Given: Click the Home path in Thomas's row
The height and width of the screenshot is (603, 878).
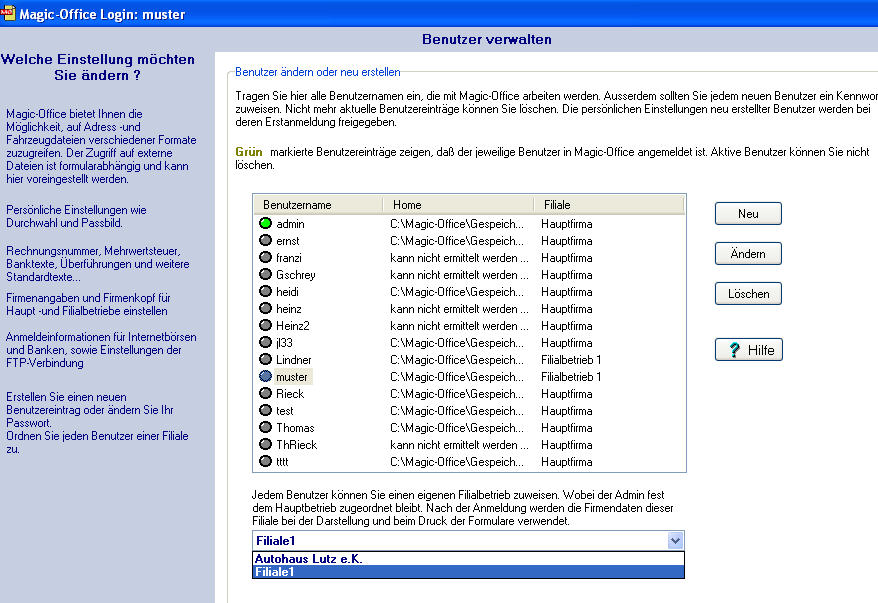Looking at the screenshot, I should 457,428.
